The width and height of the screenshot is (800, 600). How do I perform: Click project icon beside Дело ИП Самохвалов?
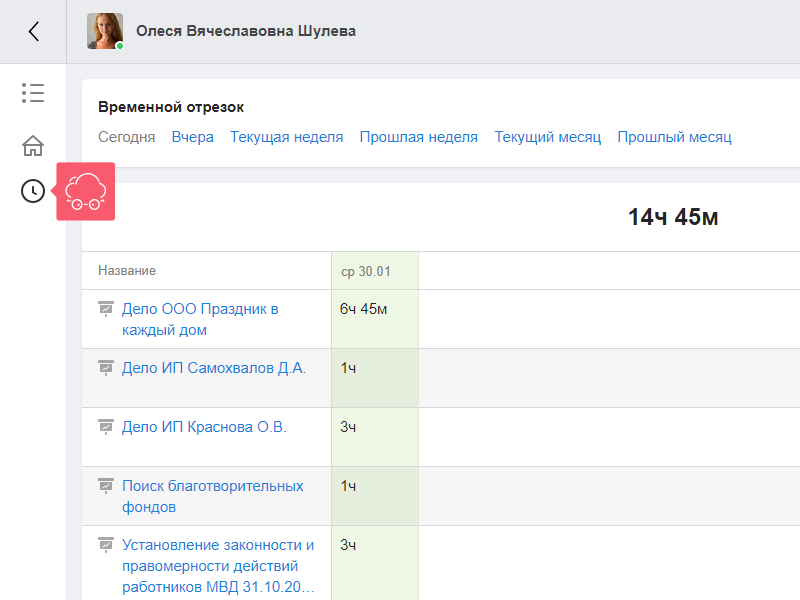[106, 367]
